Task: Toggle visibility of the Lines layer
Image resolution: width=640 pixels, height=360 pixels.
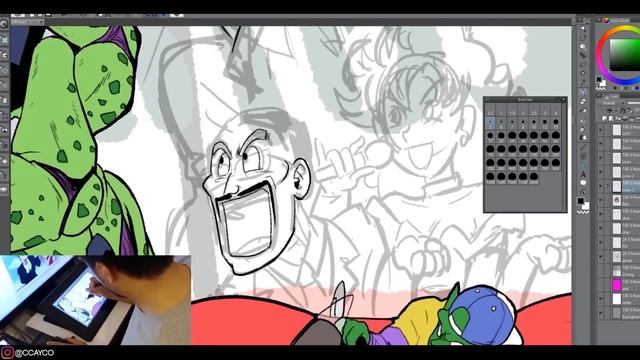Action: click(x=600, y=158)
